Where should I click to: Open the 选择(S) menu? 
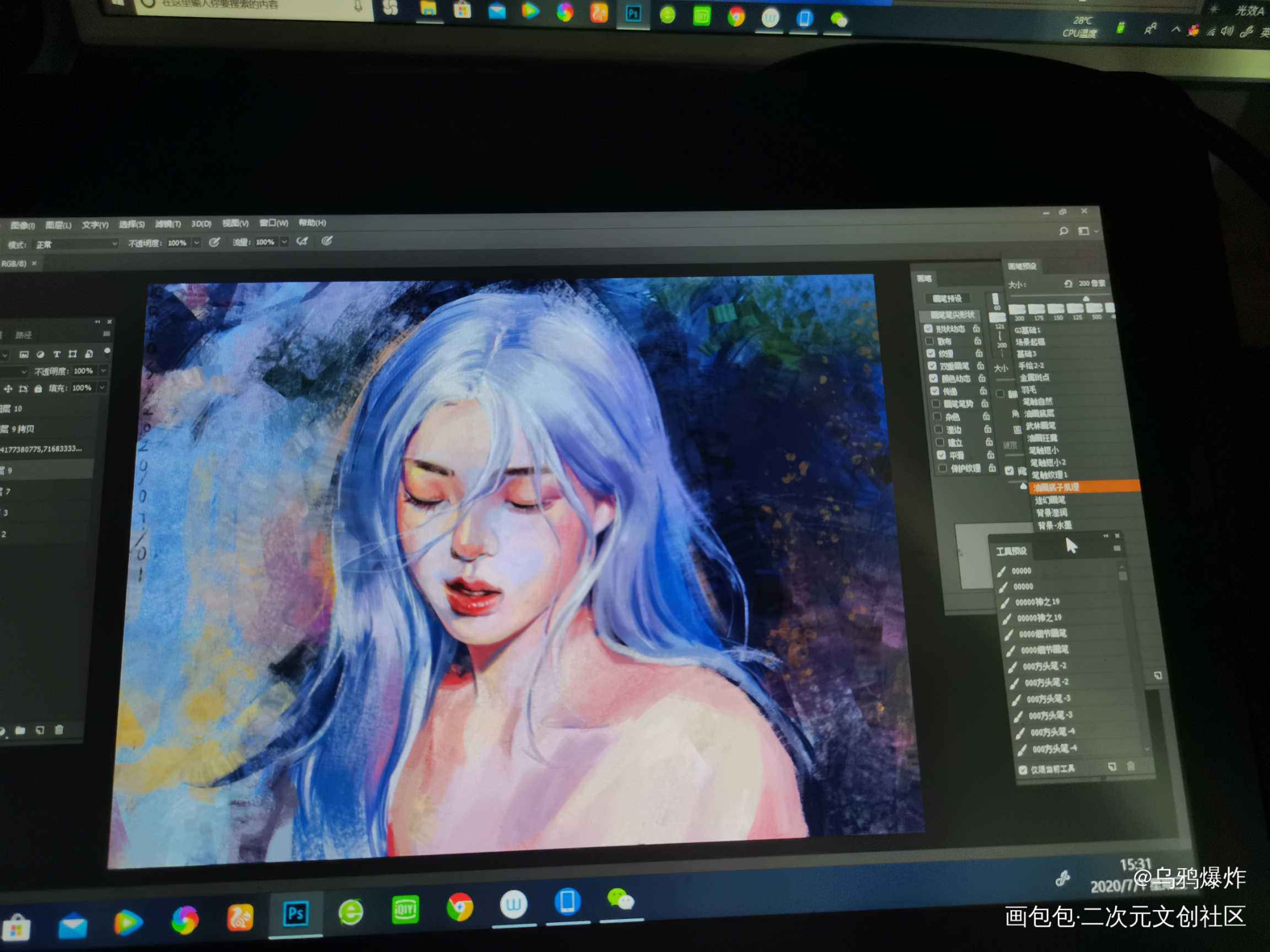[x=131, y=224]
